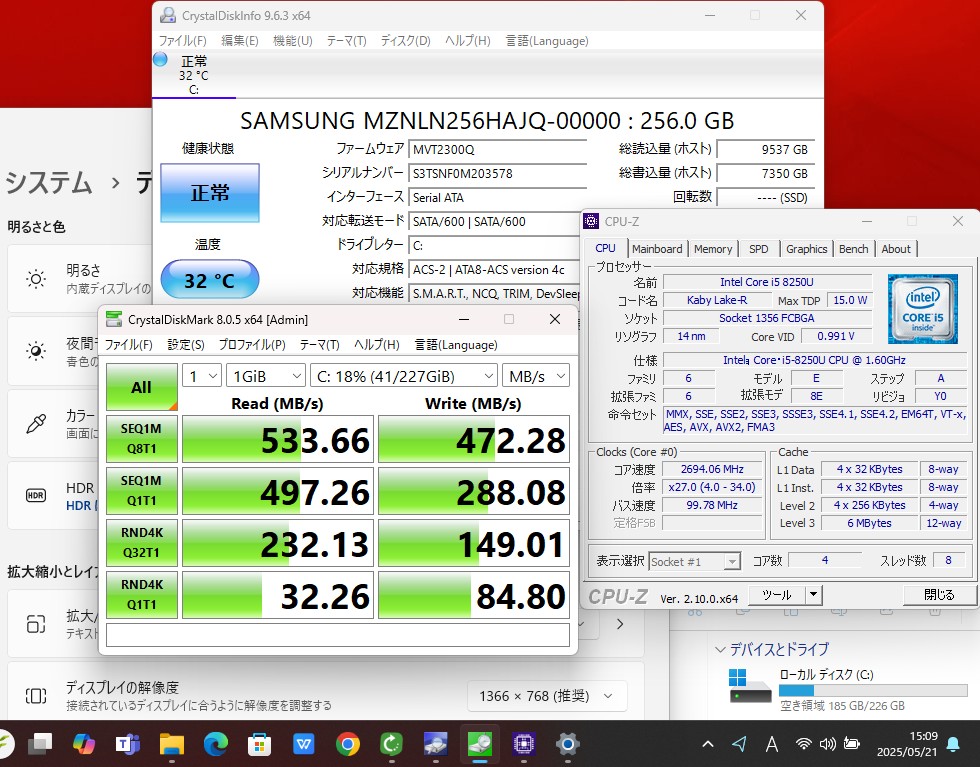Open CrystalDiskMark プロファイル(P) menu
Image resolution: width=980 pixels, height=767 pixels.
pos(252,345)
